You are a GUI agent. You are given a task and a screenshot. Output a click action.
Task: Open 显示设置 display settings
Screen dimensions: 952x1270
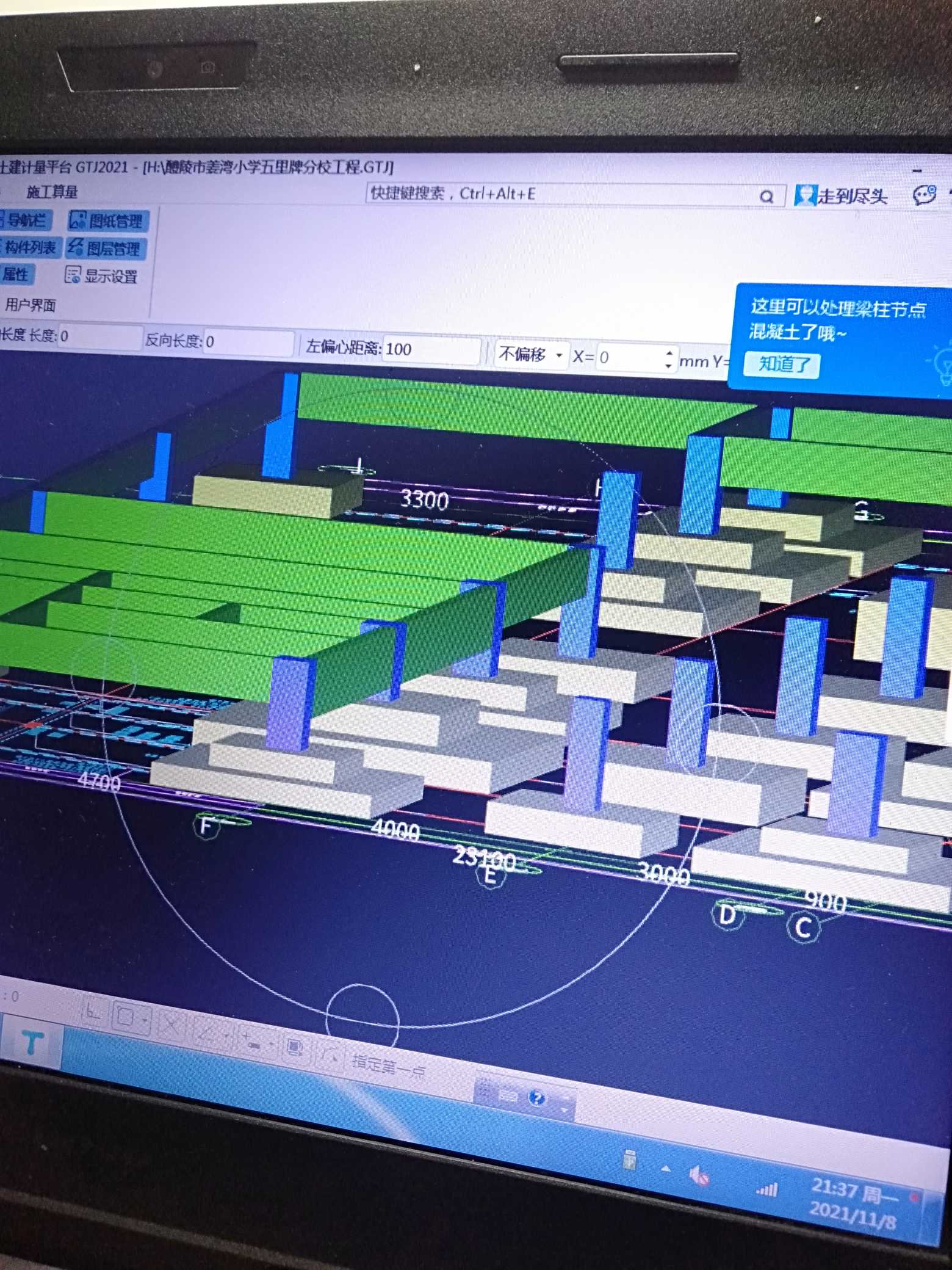[x=101, y=276]
